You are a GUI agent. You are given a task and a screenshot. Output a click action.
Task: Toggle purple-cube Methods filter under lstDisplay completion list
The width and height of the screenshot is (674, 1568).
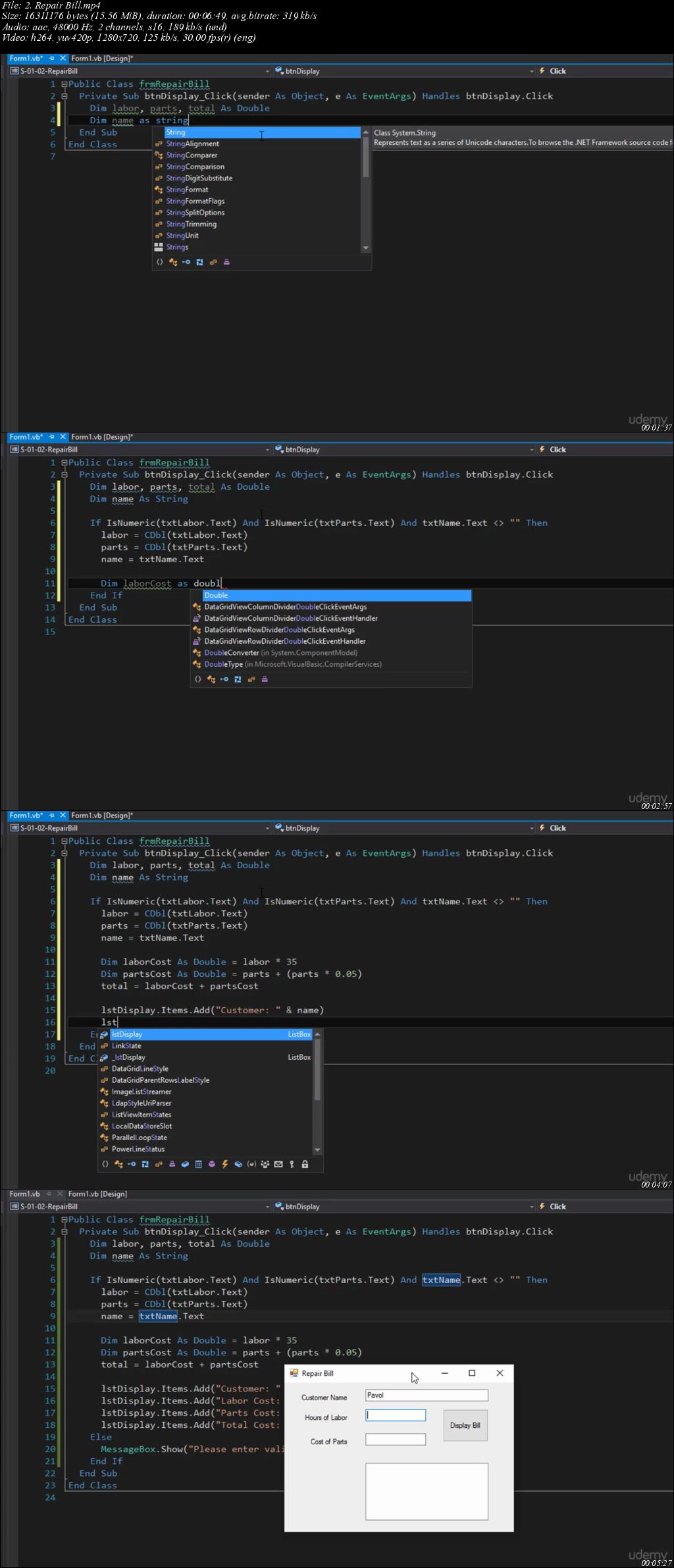point(212,1164)
